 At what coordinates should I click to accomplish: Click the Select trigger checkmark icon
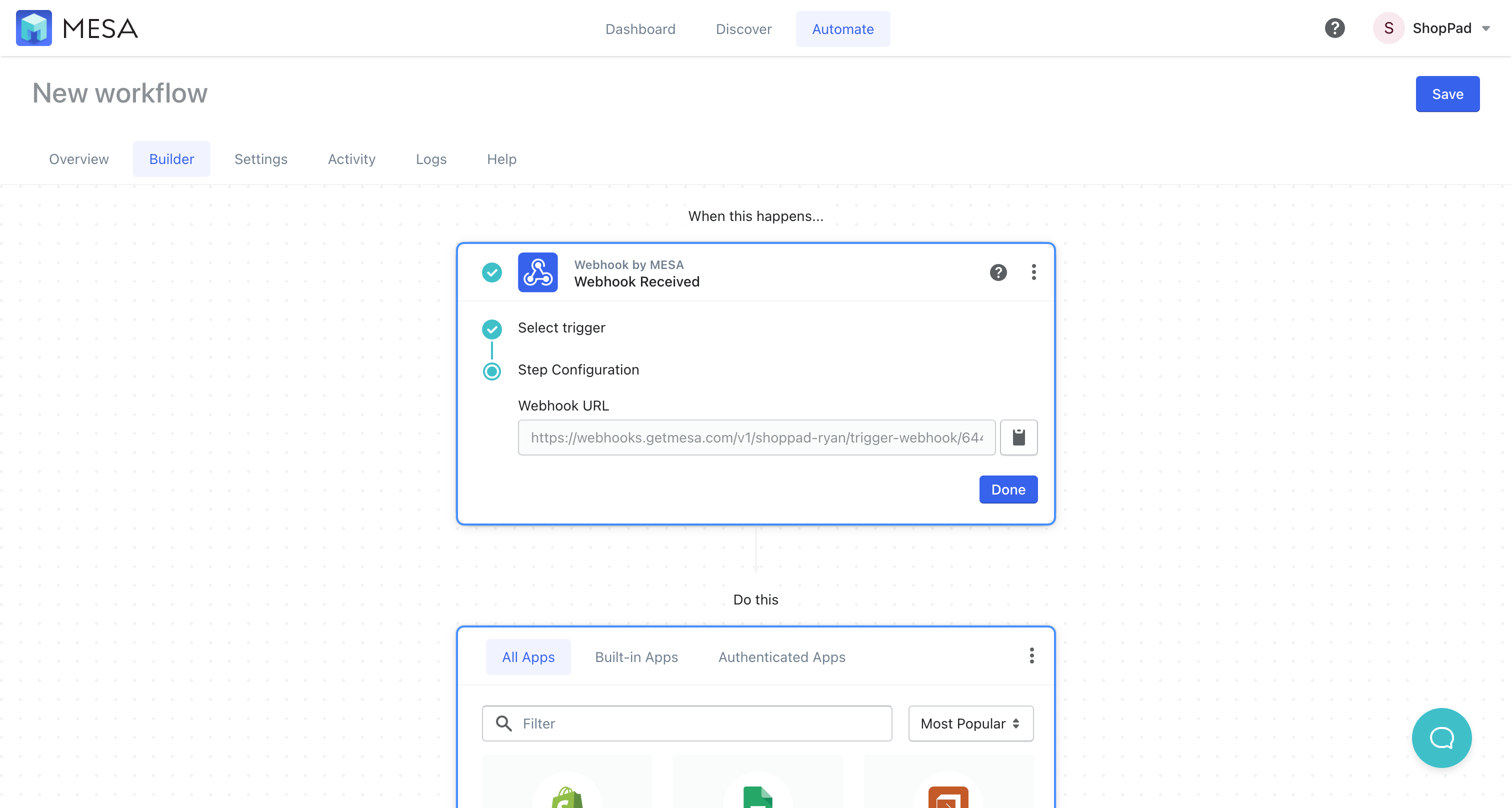491,329
